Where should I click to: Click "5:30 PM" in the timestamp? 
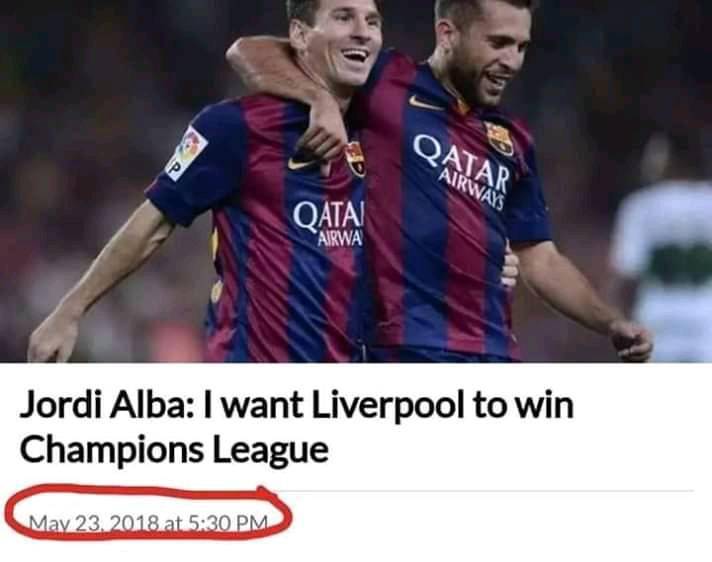[228, 523]
